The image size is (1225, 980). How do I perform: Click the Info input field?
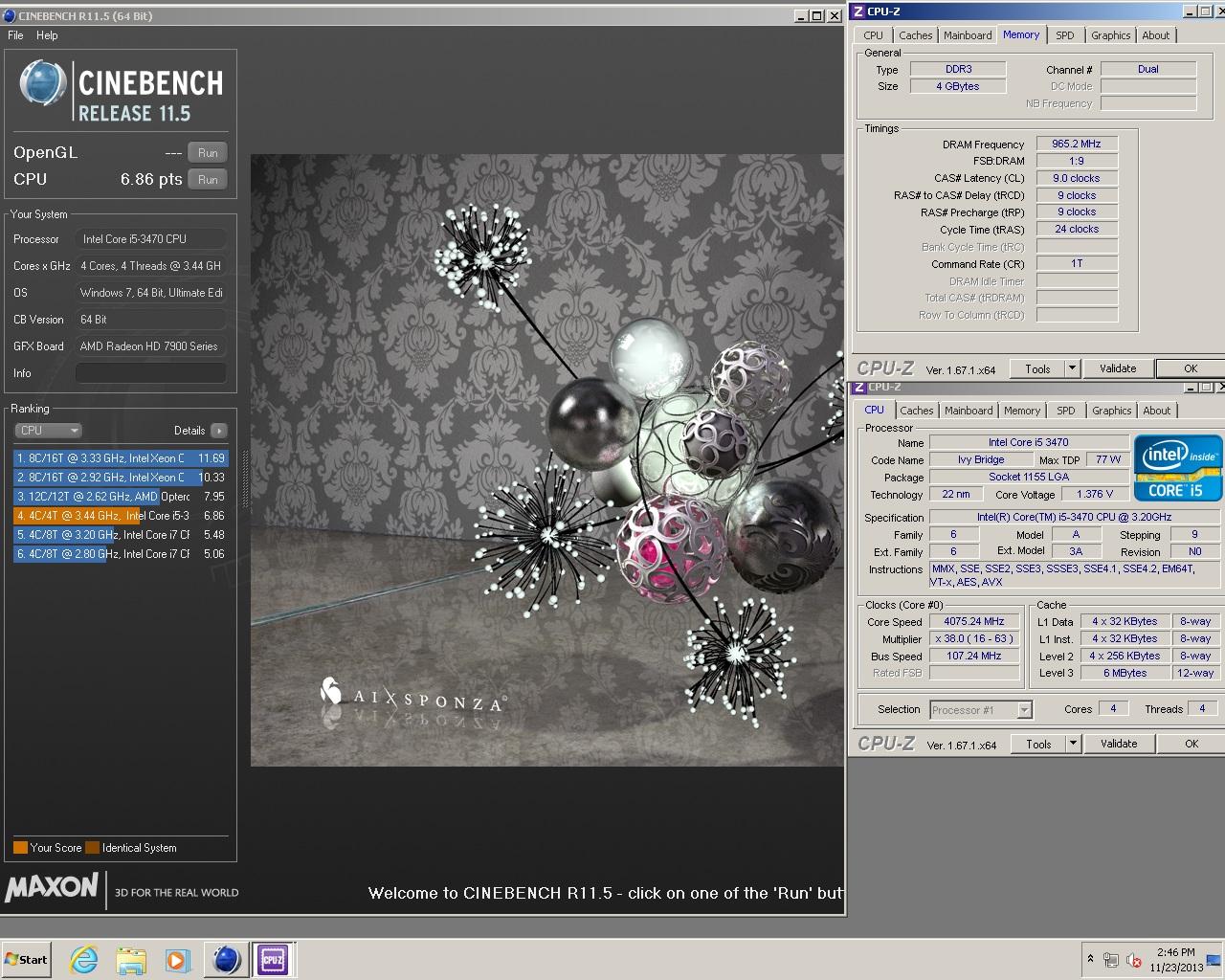click(x=151, y=373)
